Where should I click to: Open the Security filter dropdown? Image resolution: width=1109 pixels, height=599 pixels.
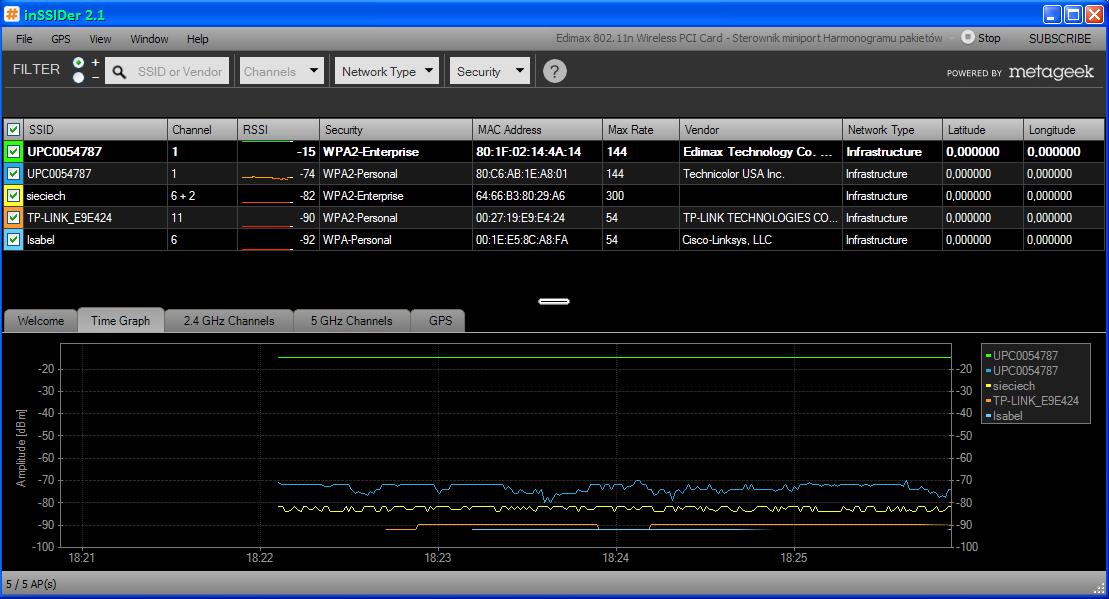point(489,71)
